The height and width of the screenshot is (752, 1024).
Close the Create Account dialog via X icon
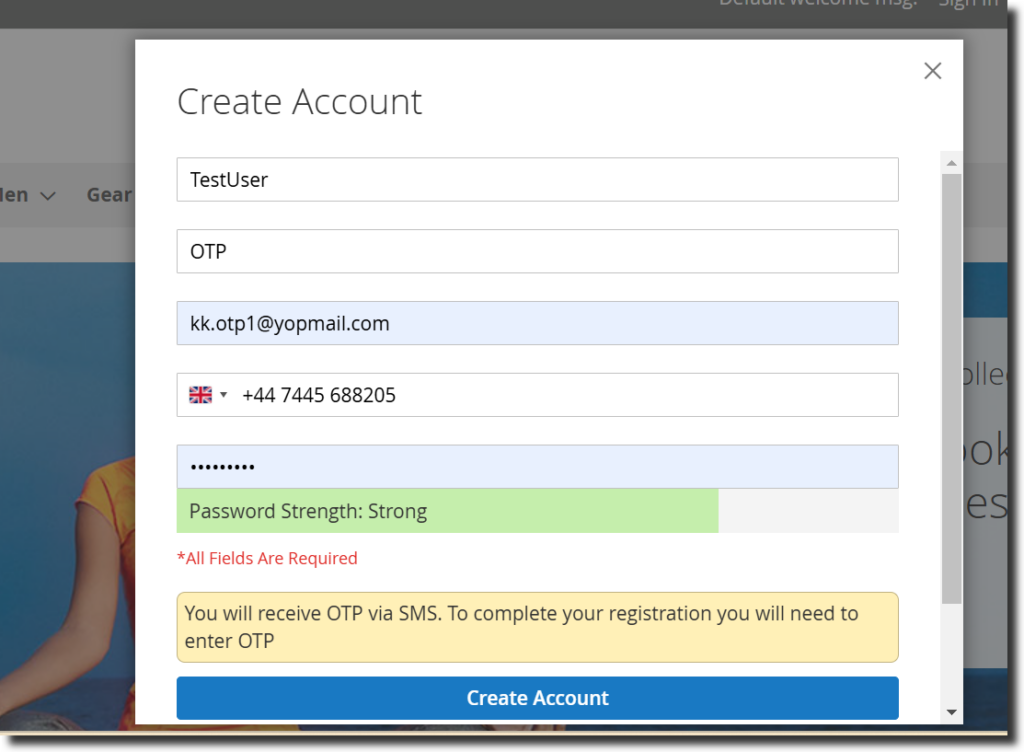(932, 70)
